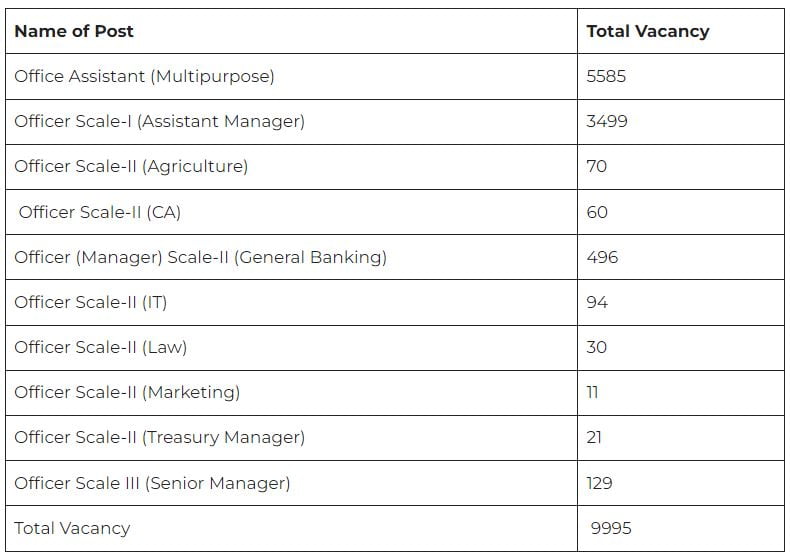This screenshot has height=558, width=791.
Task: Select Officer Scale-II (Treasury Manager) cell
Action: [x=159, y=437]
